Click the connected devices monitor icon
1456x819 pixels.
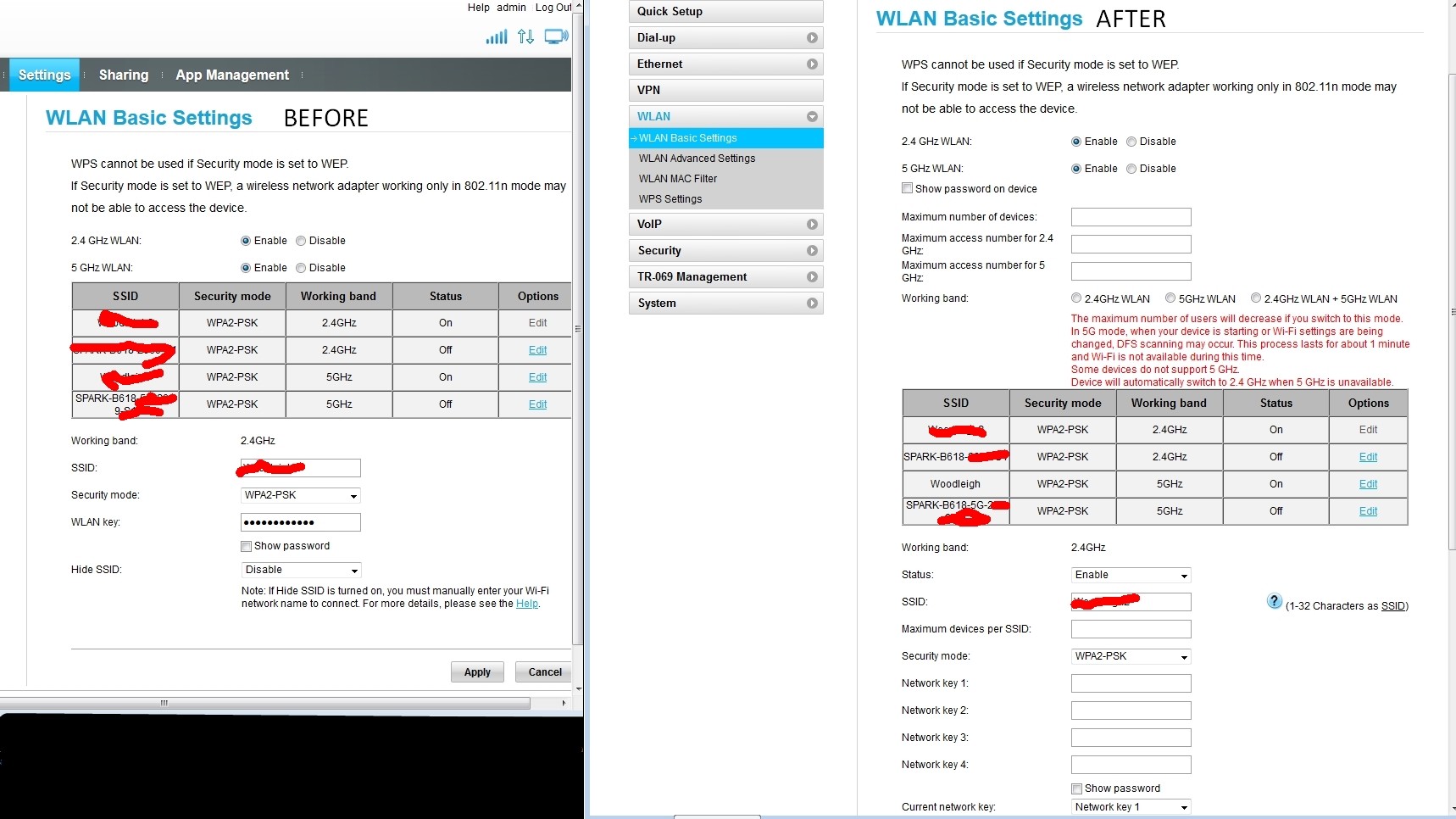(556, 36)
